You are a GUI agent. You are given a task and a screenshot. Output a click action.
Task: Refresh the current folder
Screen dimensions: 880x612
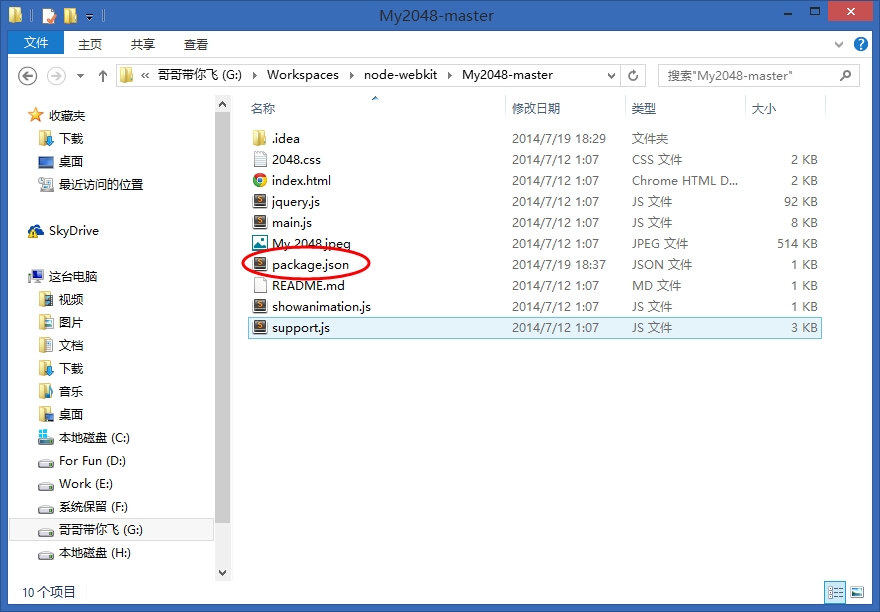tap(633, 75)
